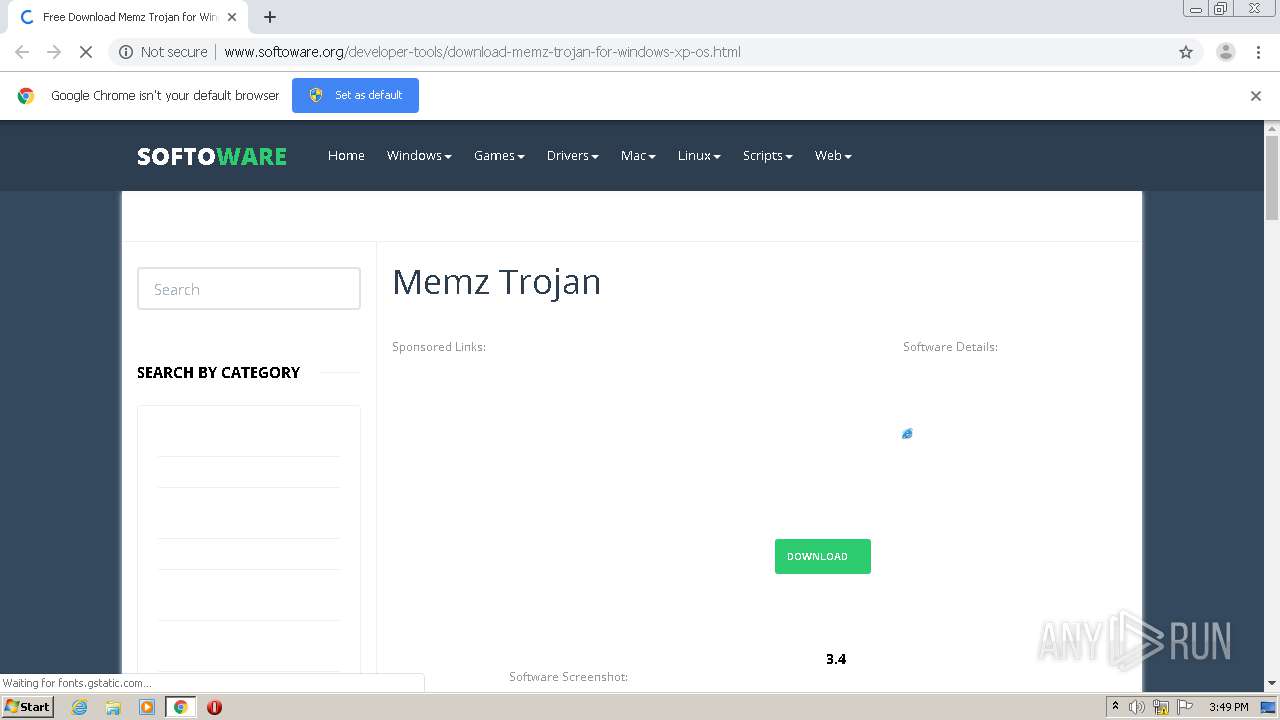Click the Action Center flag icon
The width and height of the screenshot is (1280, 720).
coord(1185,707)
